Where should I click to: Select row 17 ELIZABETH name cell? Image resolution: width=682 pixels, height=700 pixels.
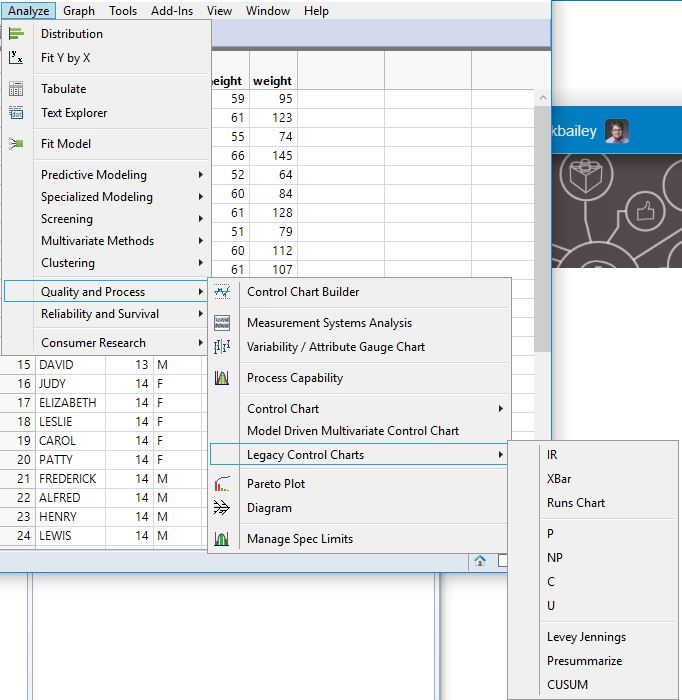[x=68, y=403]
